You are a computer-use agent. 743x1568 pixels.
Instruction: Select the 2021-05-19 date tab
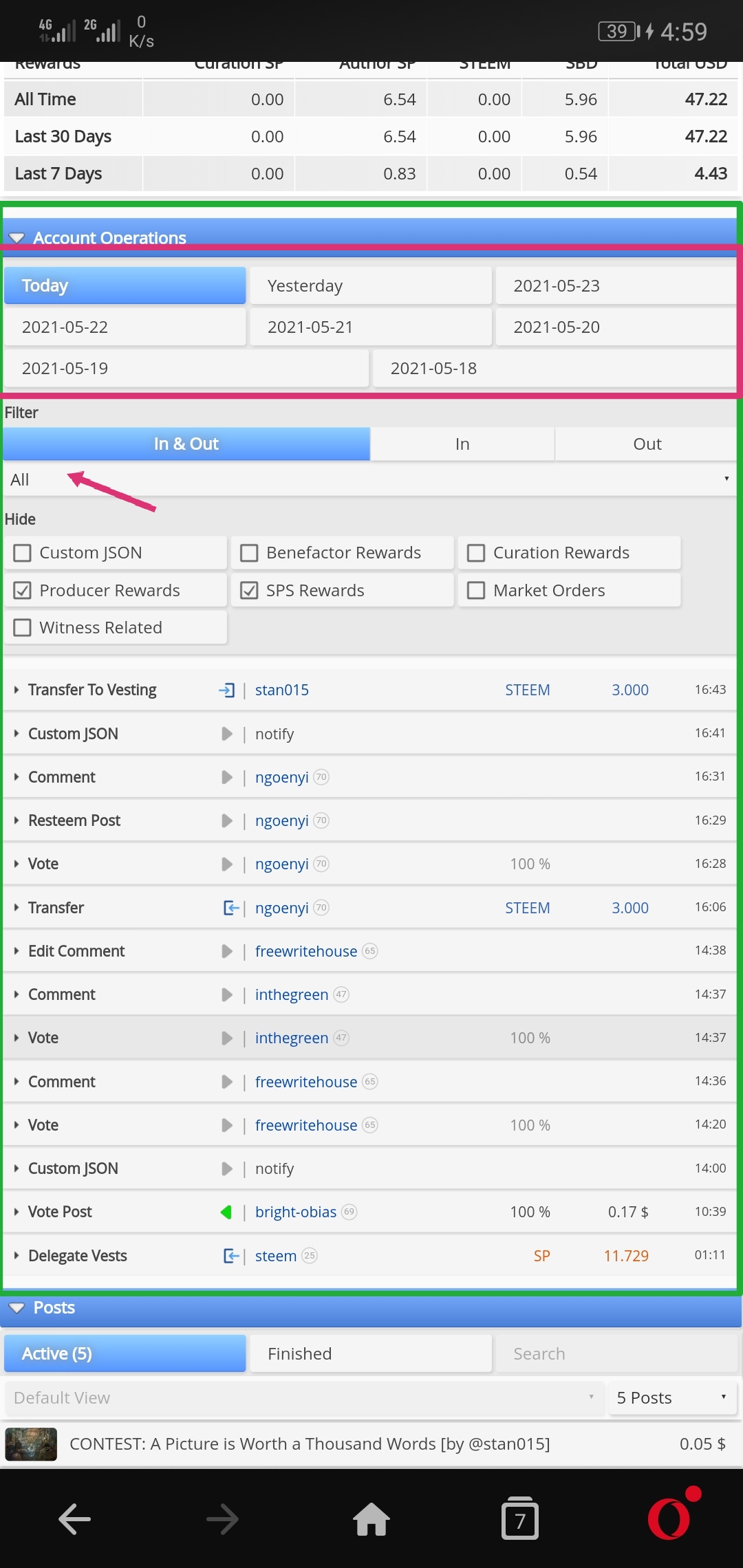point(186,368)
